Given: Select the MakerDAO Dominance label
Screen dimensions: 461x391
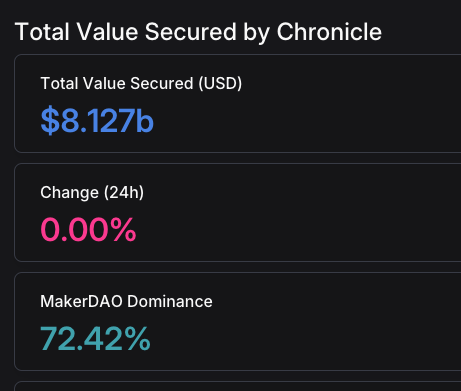Looking at the screenshot, I should pyautogui.click(x=126, y=301).
